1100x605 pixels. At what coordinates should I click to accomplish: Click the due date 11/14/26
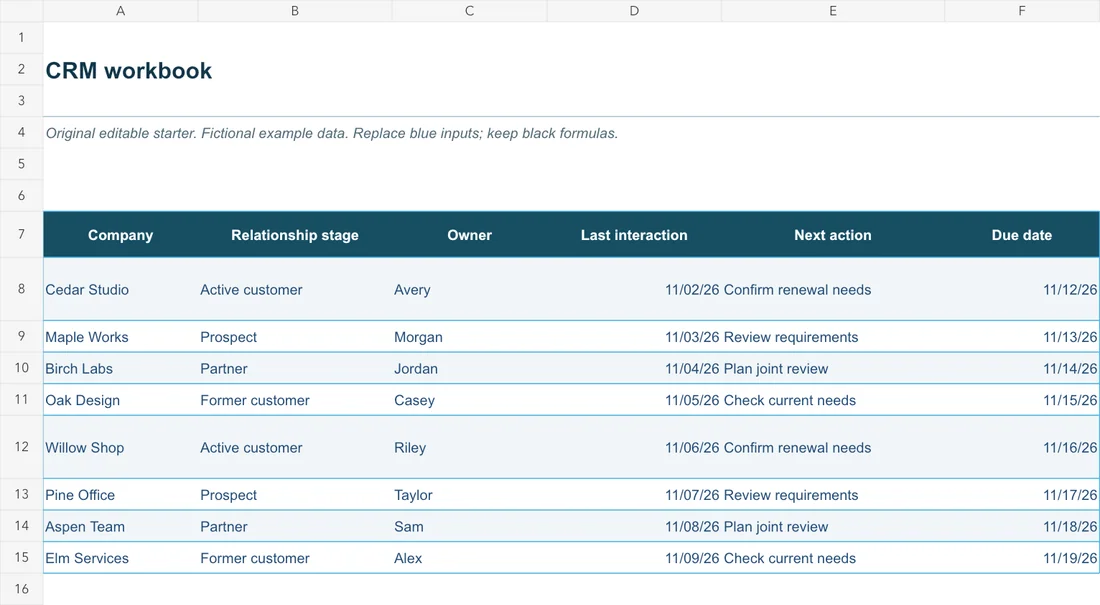click(x=1021, y=368)
